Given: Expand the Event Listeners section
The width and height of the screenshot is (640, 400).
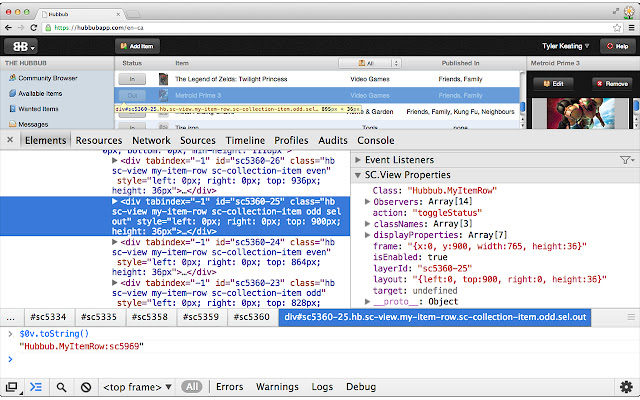Looking at the screenshot, I should pyautogui.click(x=359, y=160).
